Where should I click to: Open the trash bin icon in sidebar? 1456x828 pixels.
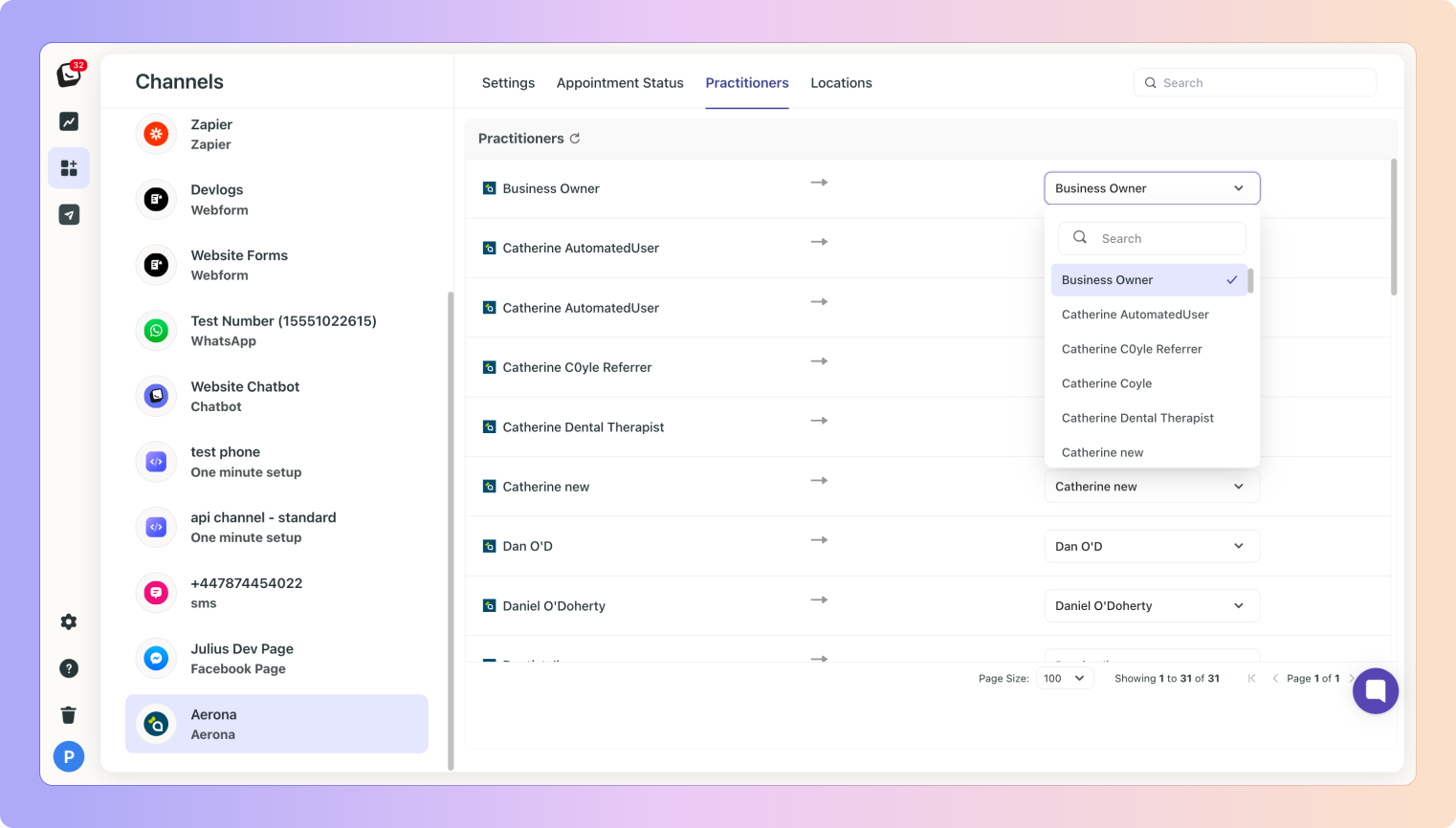point(69,715)
